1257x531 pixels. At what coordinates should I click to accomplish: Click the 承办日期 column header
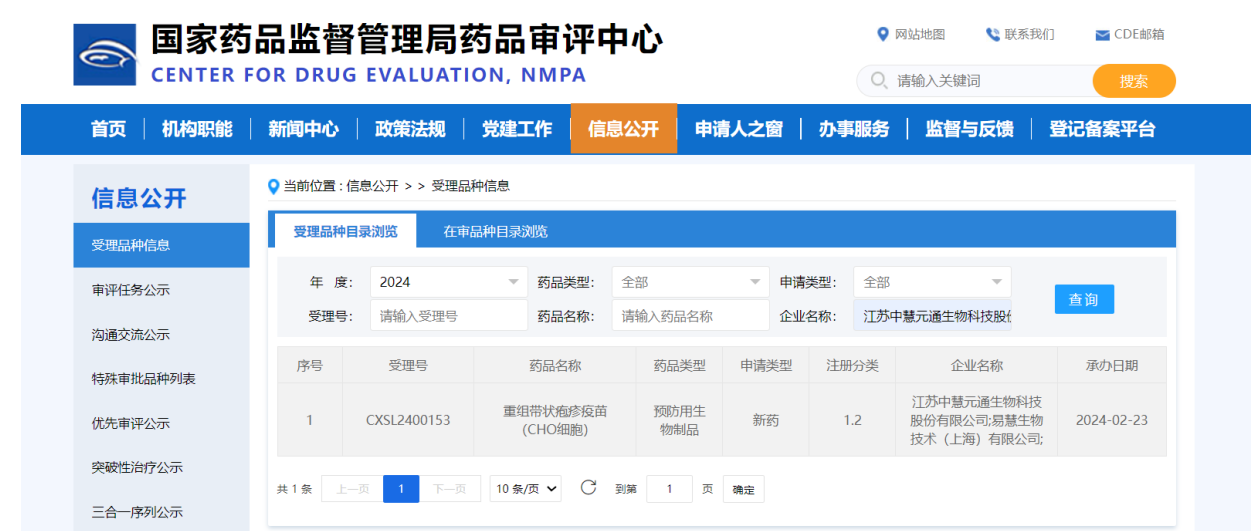point(1112,366)
